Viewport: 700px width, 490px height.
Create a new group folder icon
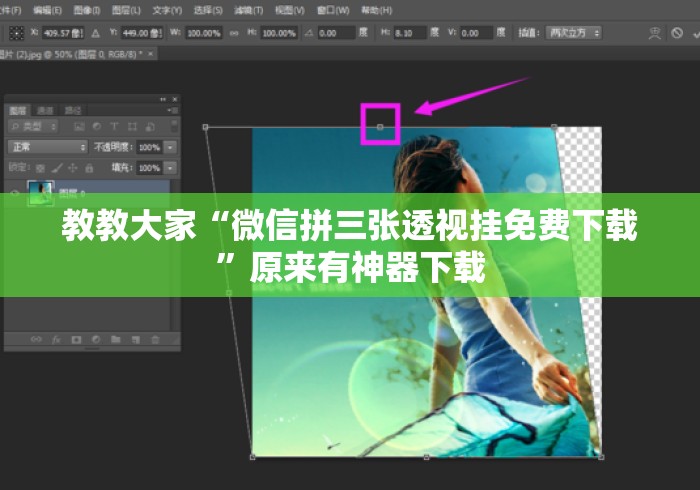tap(116, 340)
